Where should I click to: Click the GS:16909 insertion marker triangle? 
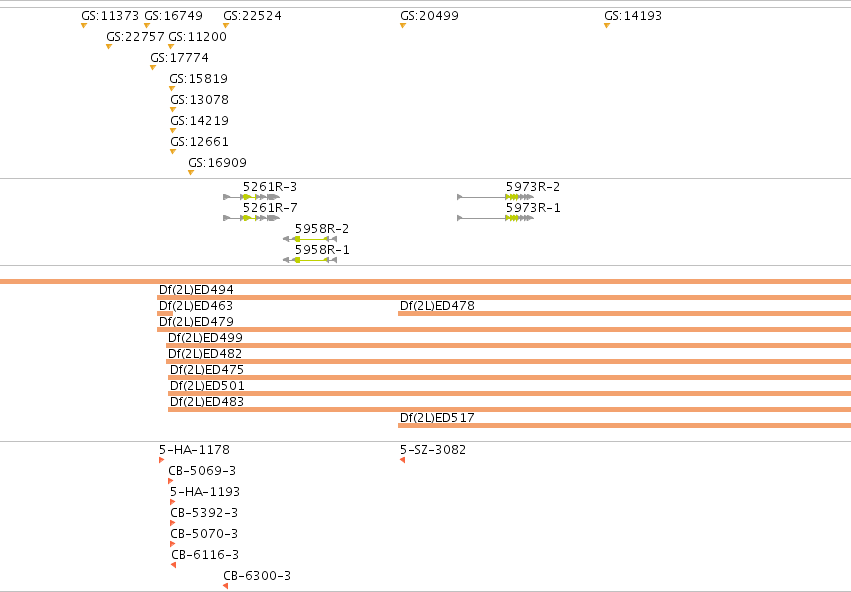click(x=191, y=173)
